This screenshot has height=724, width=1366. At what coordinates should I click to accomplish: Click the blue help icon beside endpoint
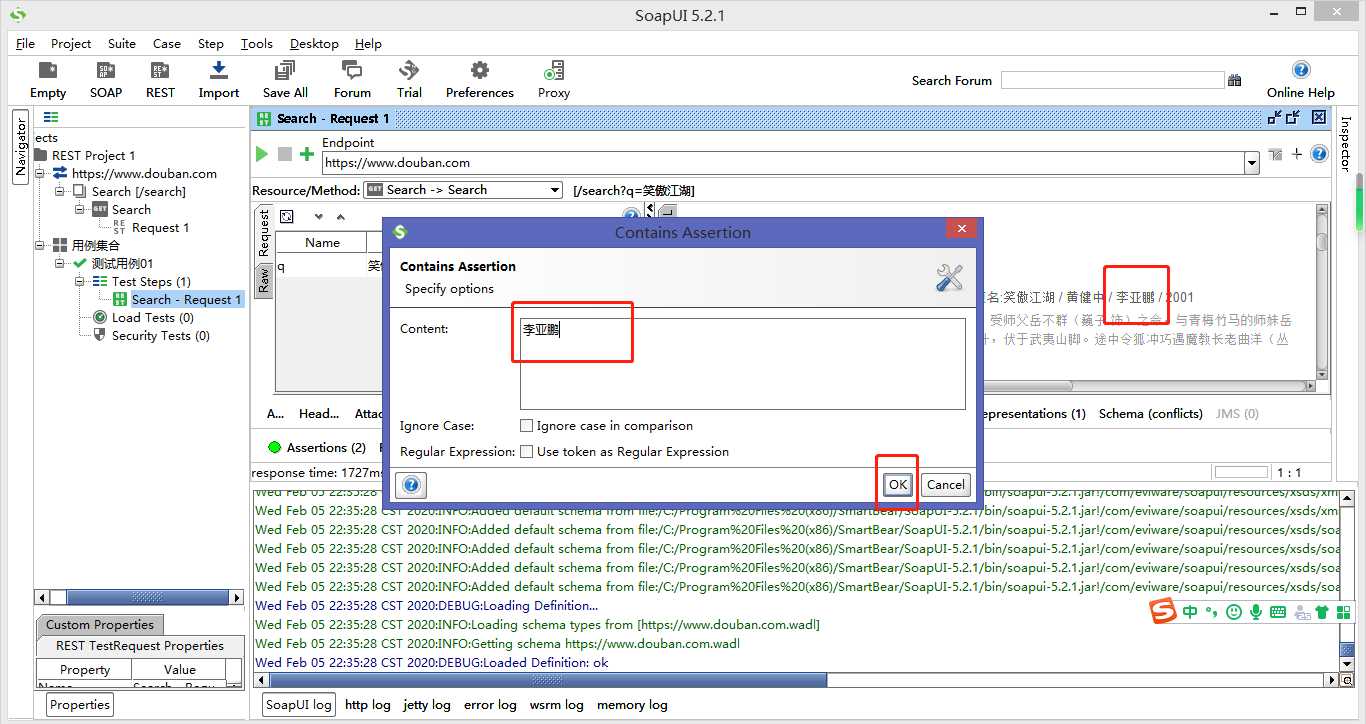click(1319, 154)
